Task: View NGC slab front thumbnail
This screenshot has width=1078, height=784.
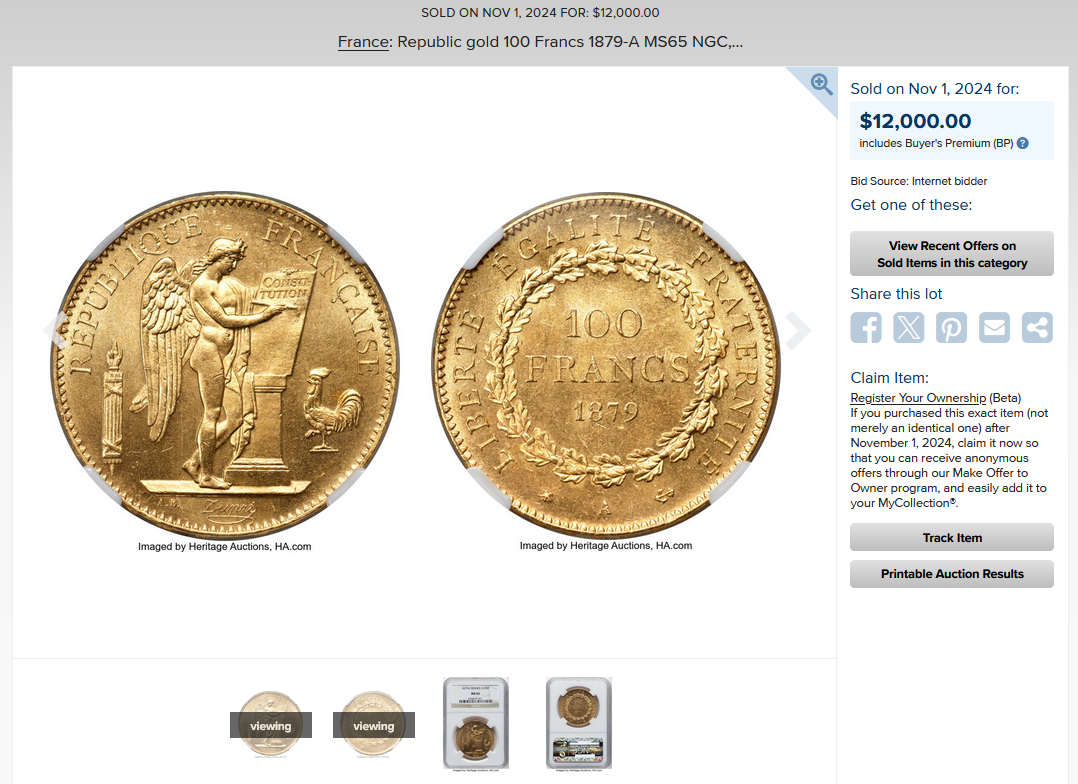Action: click(x=476, y=723)
